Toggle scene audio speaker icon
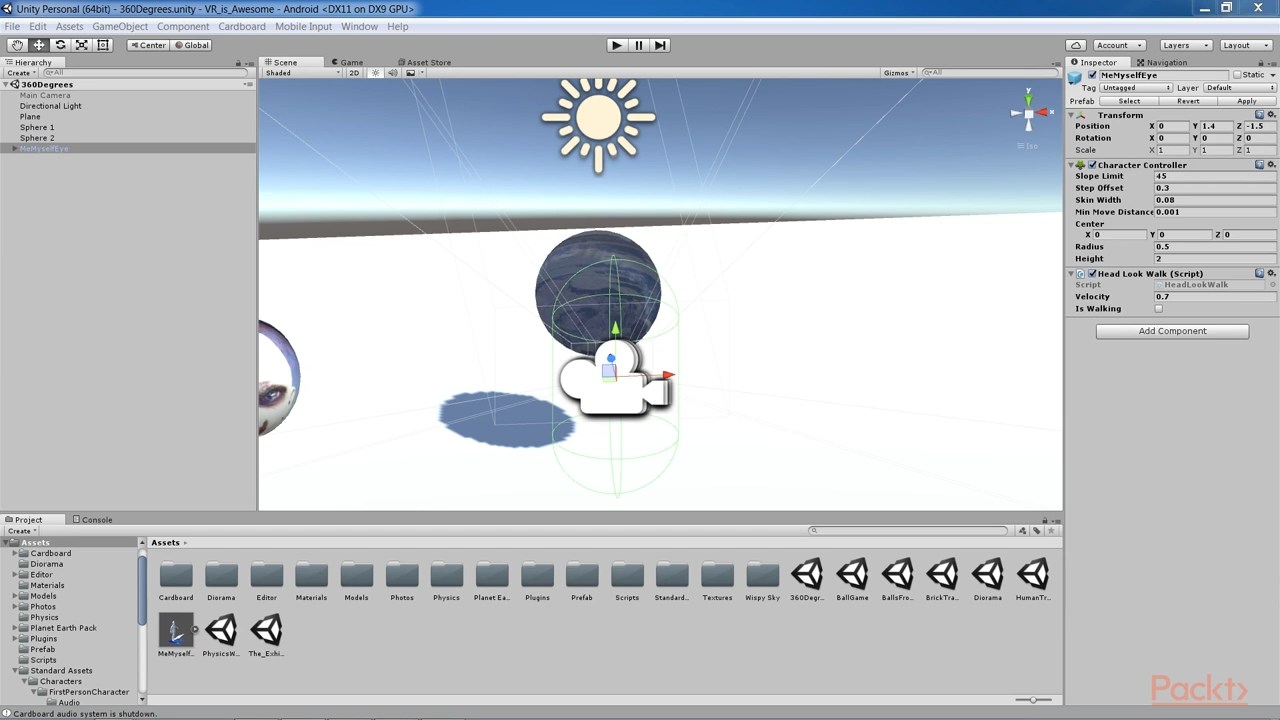 tap(392, 73)
